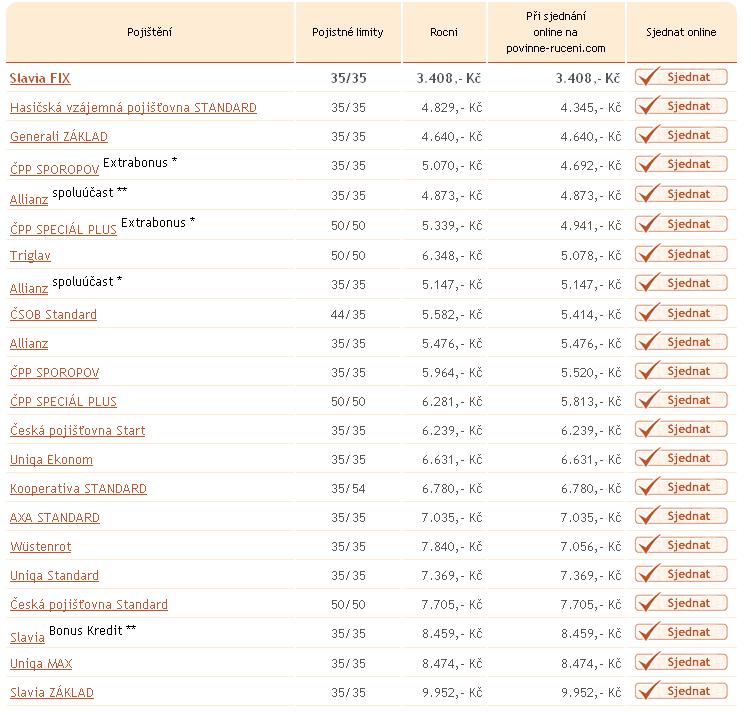
Task: Choose Sjednat for Slavia ZÁKLAD
Action: pos(680,691)
